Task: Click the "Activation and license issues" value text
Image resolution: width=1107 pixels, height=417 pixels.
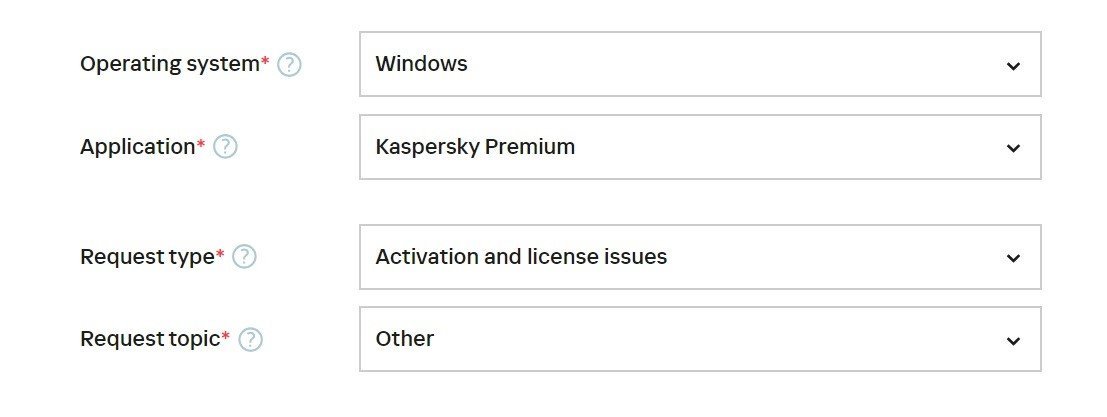Action: 521,257
